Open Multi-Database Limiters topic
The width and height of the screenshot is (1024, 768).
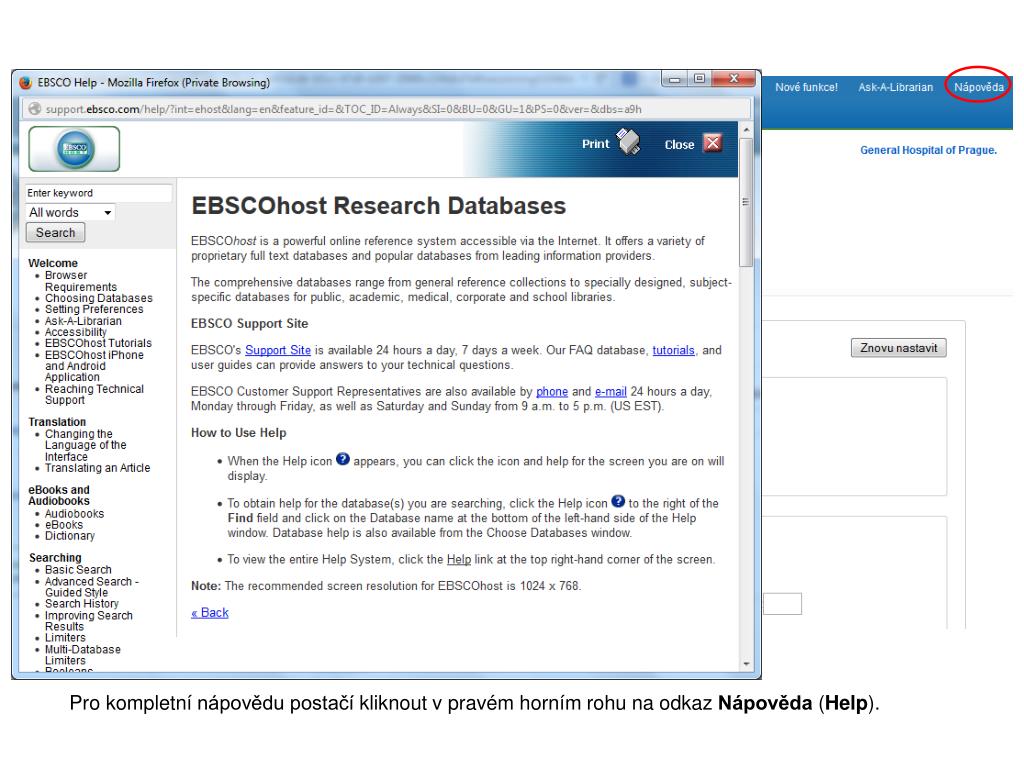(x=83, y=655)
